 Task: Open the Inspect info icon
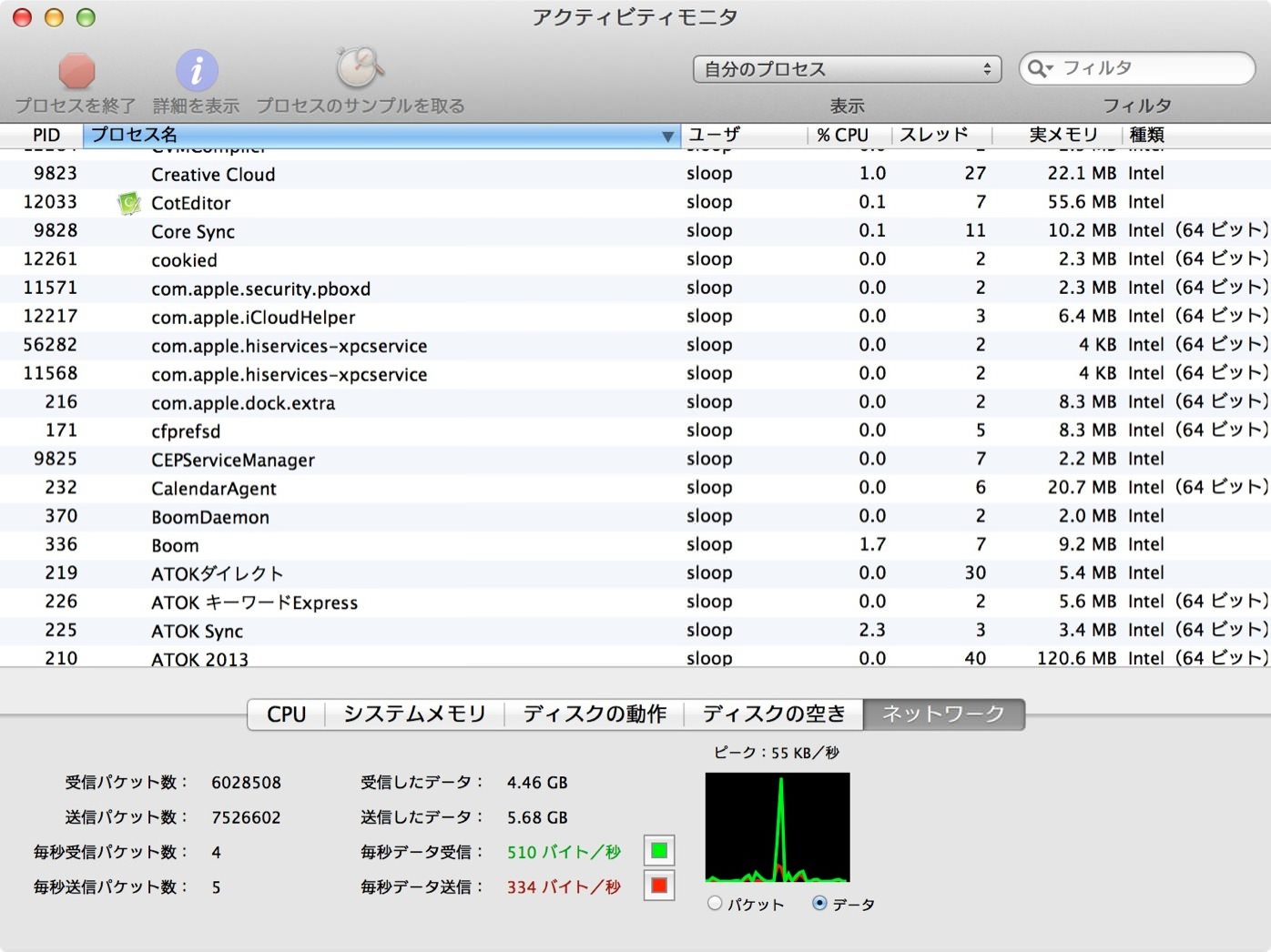[197, 70]
